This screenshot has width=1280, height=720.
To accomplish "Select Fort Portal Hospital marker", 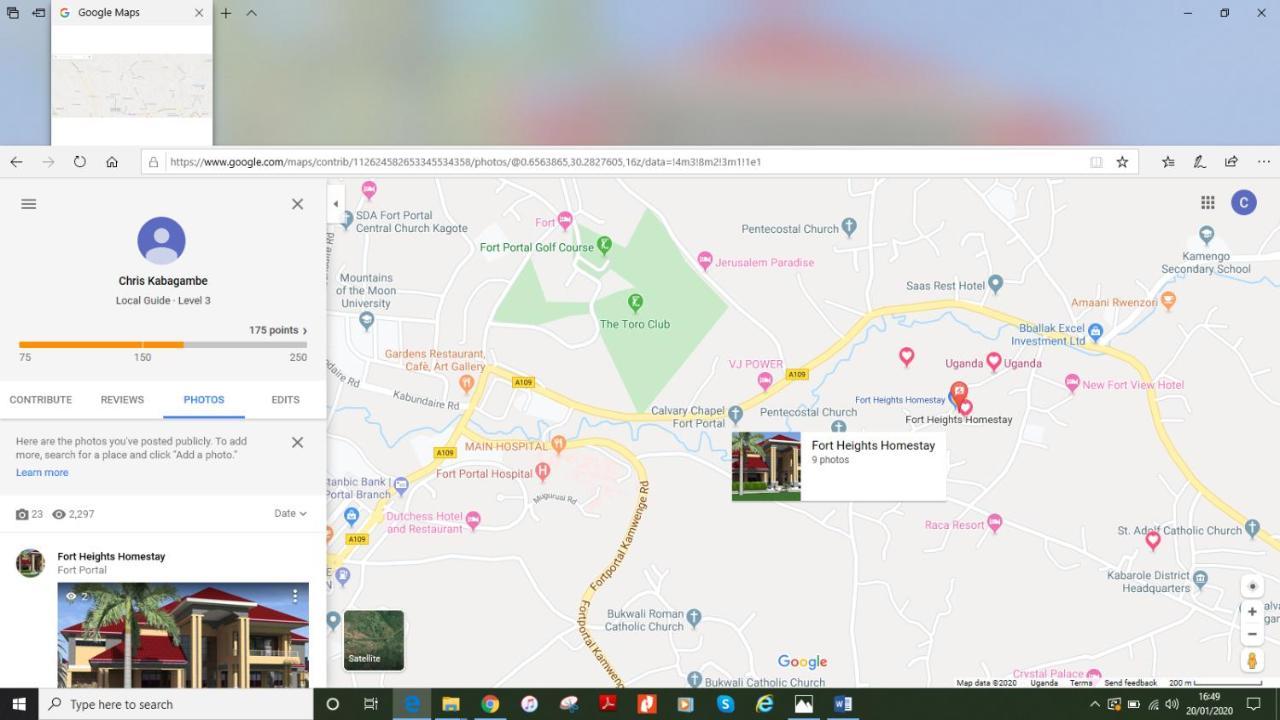I will pyautogui.click(x=542, y=471).
